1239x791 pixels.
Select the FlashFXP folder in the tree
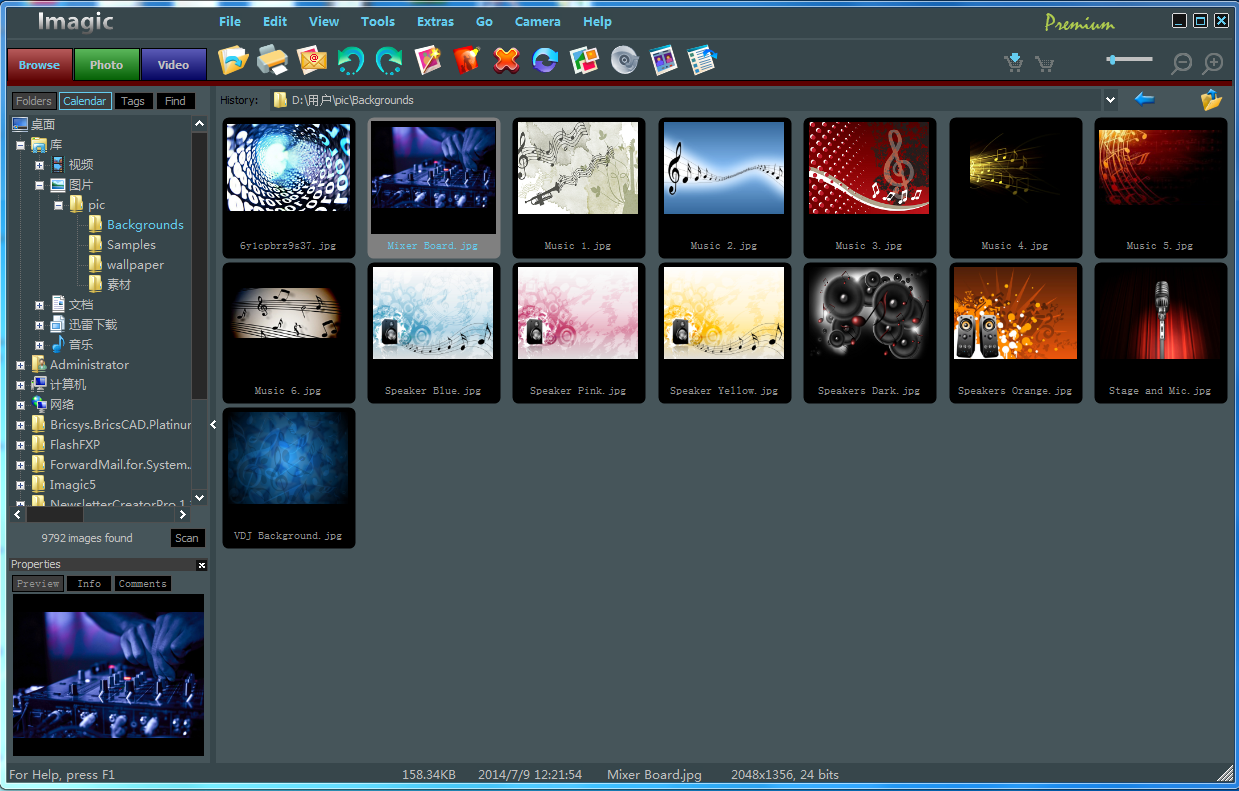point(75,445)
